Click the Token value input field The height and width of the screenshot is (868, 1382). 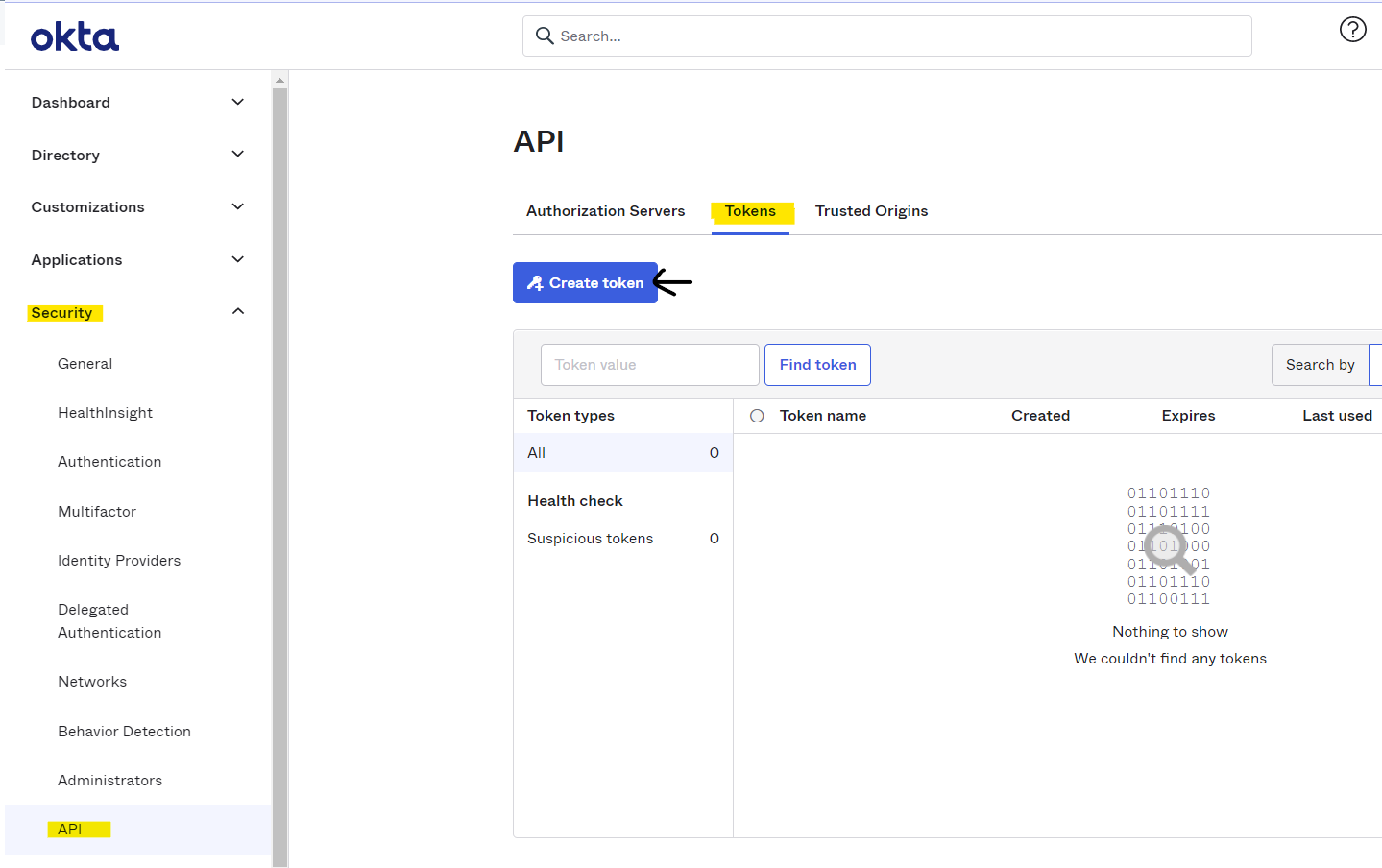[x=649, y=364]
